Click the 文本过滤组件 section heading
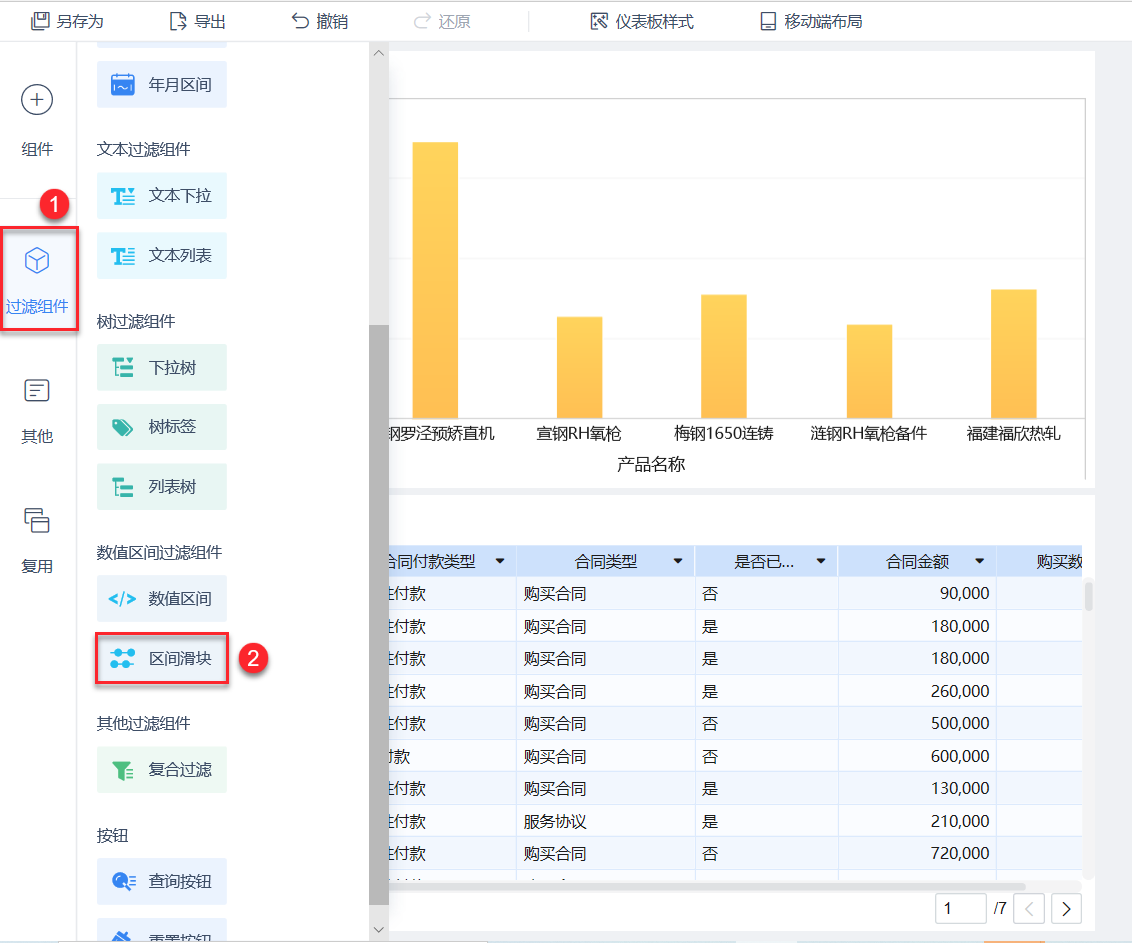Screen dimensions: 1132x943 click(x=144, y=149)
